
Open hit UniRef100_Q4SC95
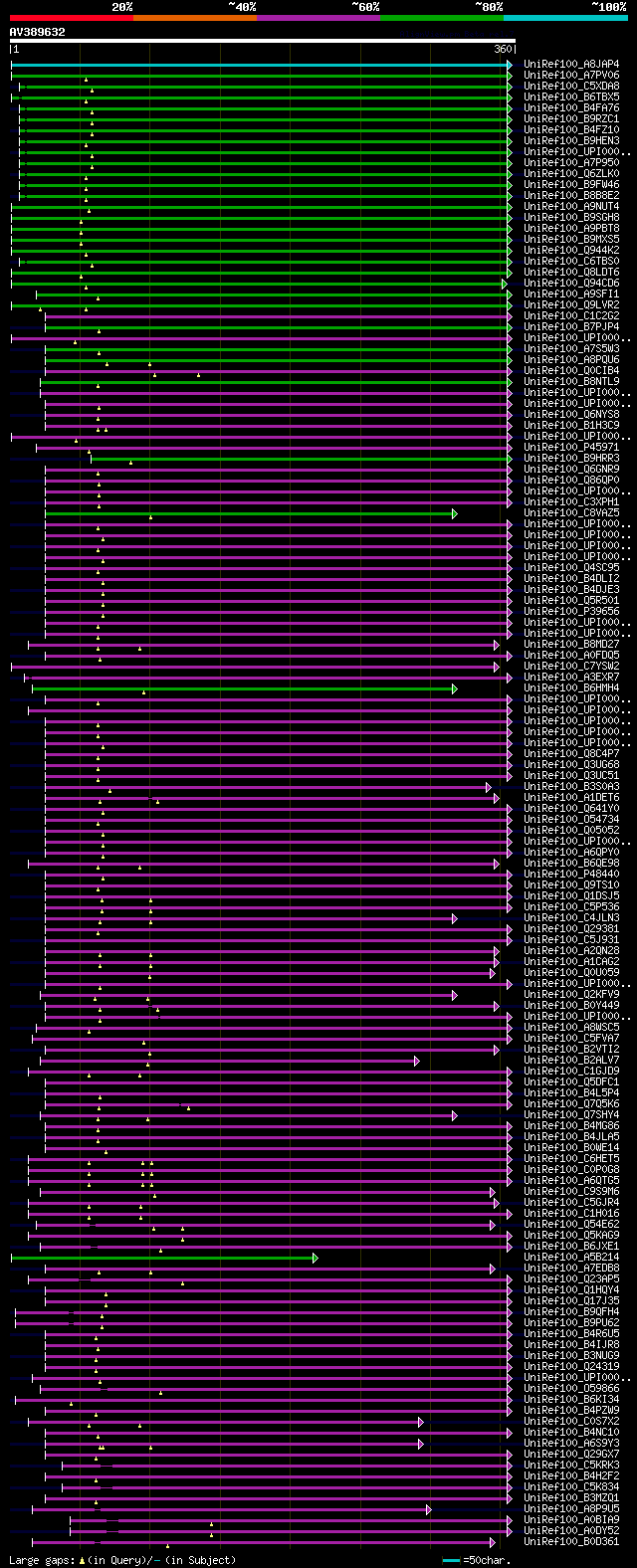click(571, 568)
